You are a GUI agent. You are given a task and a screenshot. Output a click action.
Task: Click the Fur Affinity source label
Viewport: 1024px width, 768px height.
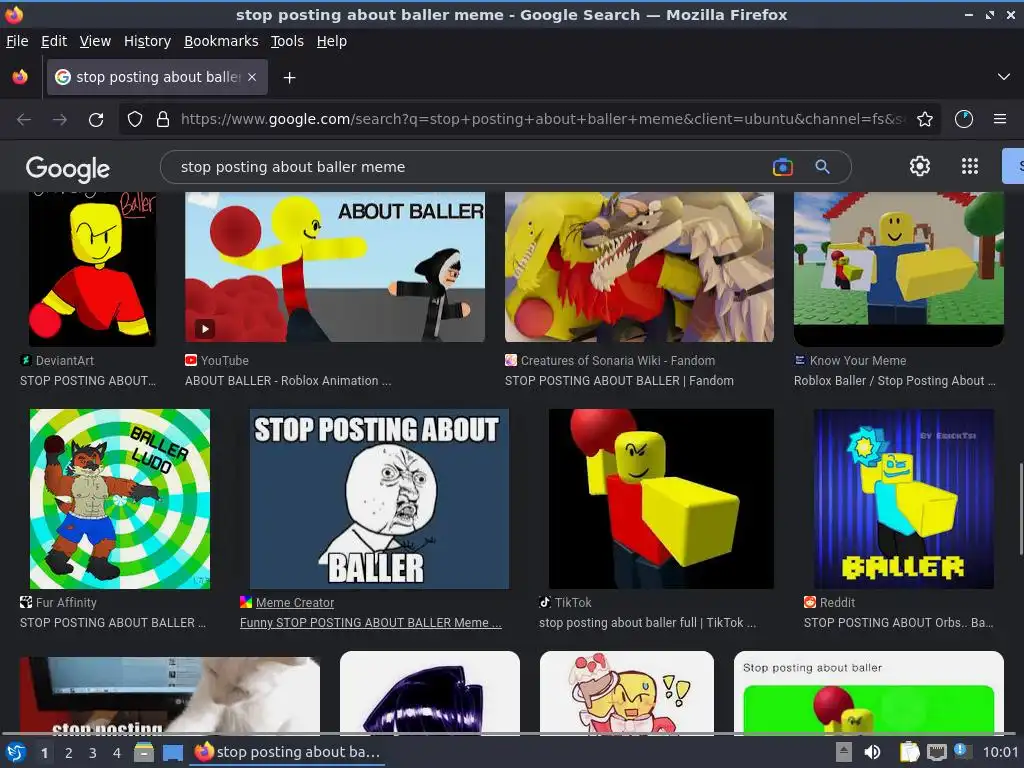coord(66,603)
